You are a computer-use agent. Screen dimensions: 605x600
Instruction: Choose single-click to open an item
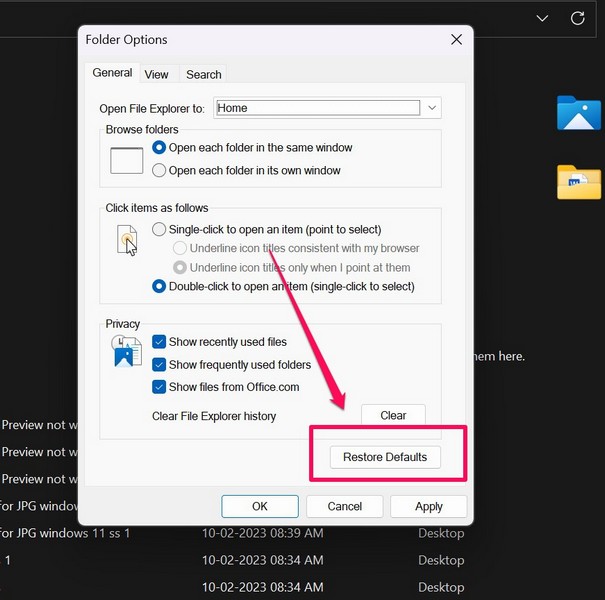[159, 230]
